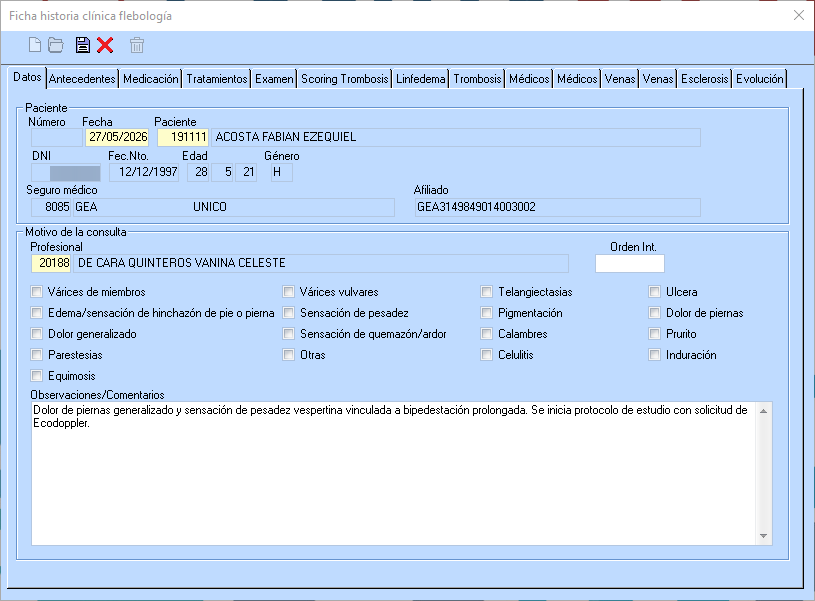
Task: Click the Seguro médico code 8085
Action: 51,207
